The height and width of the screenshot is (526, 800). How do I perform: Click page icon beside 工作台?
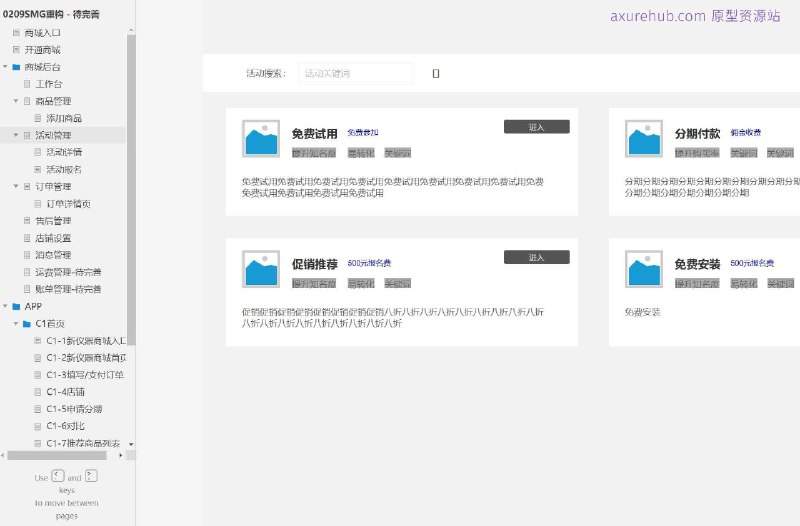(x=27, y=84)
